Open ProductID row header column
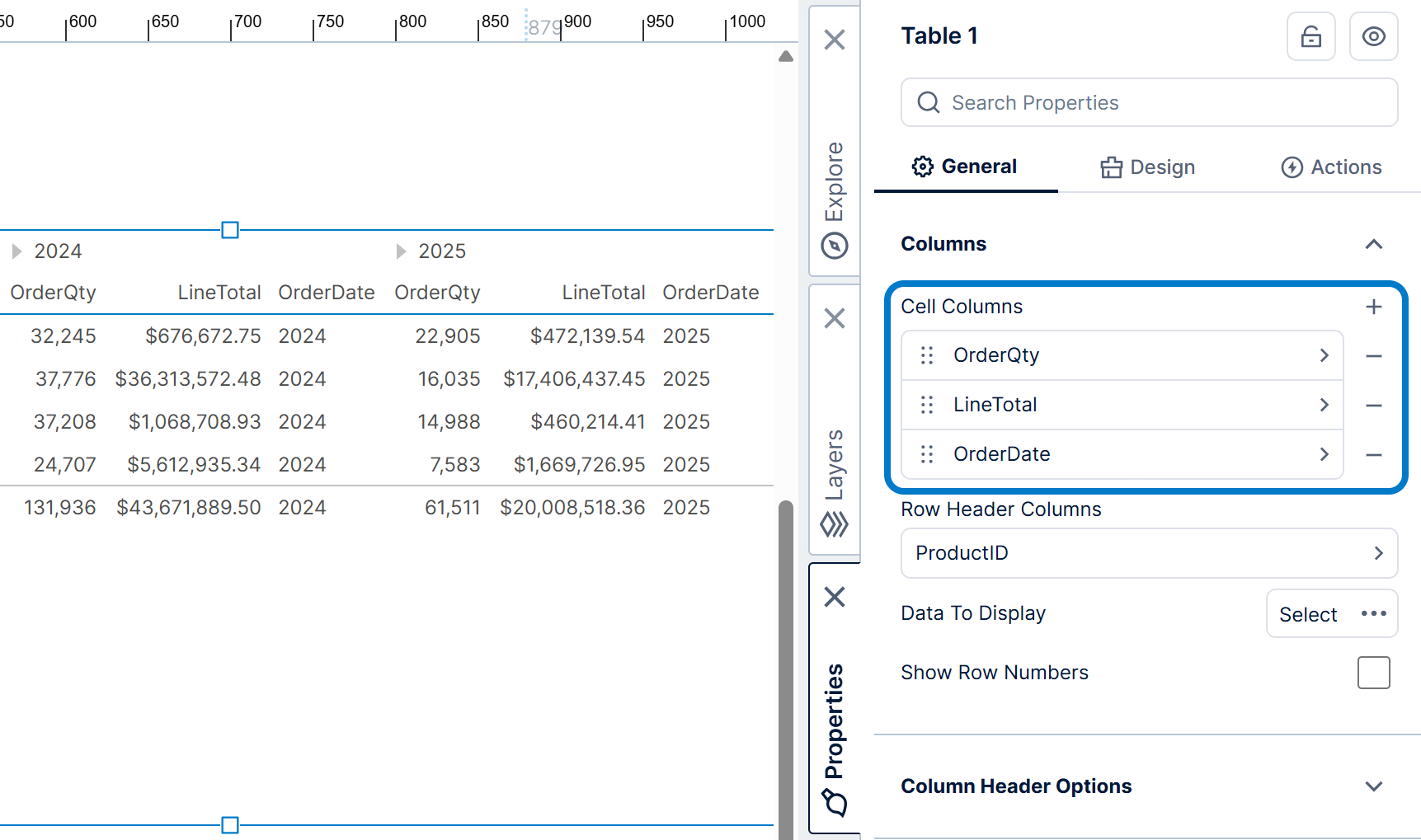 point(1149,553)
